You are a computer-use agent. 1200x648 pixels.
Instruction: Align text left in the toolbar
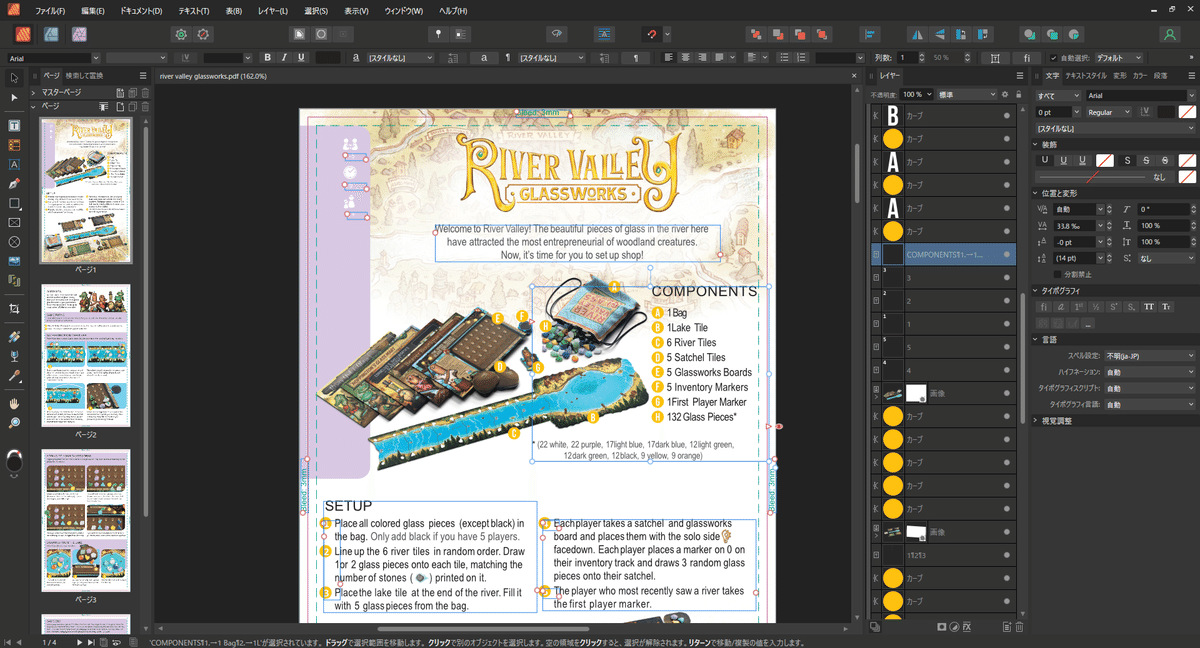click(x=667, y=57)
